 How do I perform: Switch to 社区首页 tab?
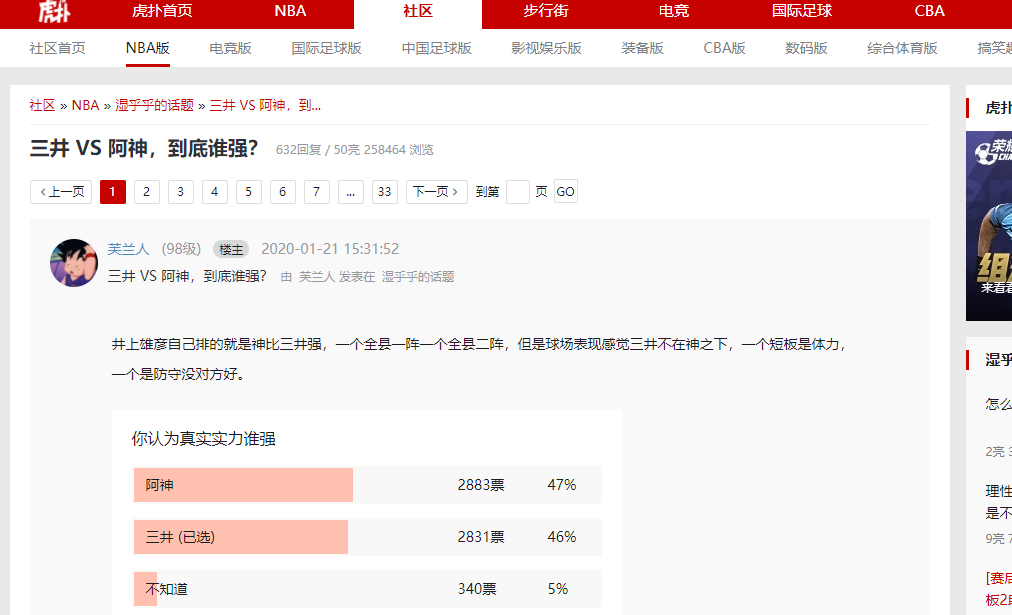tap(57, 48)
